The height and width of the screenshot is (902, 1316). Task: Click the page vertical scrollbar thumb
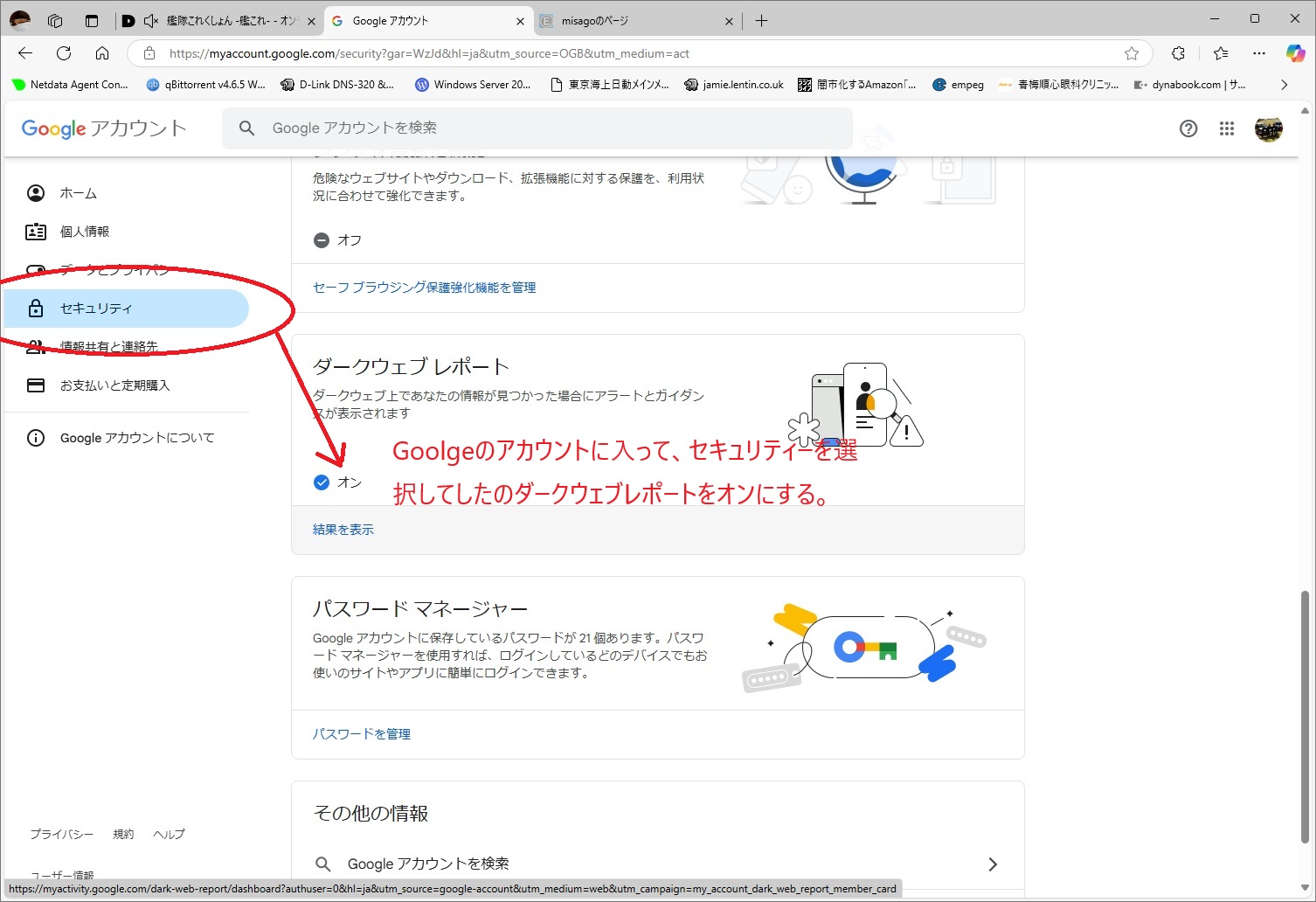pyautogui.click(x=1305, y=717)
